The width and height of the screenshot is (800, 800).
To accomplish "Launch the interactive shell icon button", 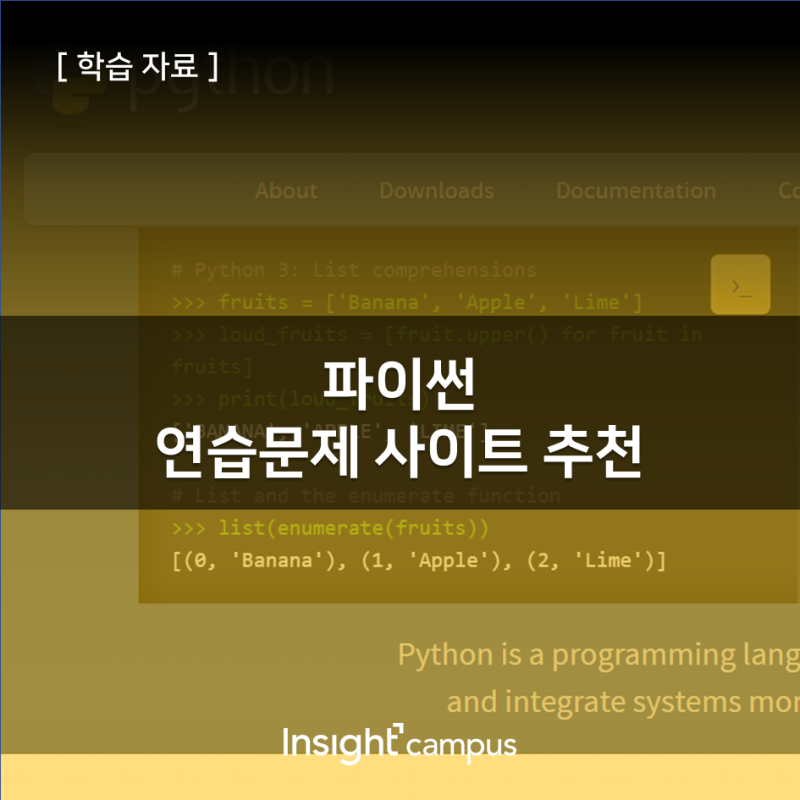I will click(740, 284).
